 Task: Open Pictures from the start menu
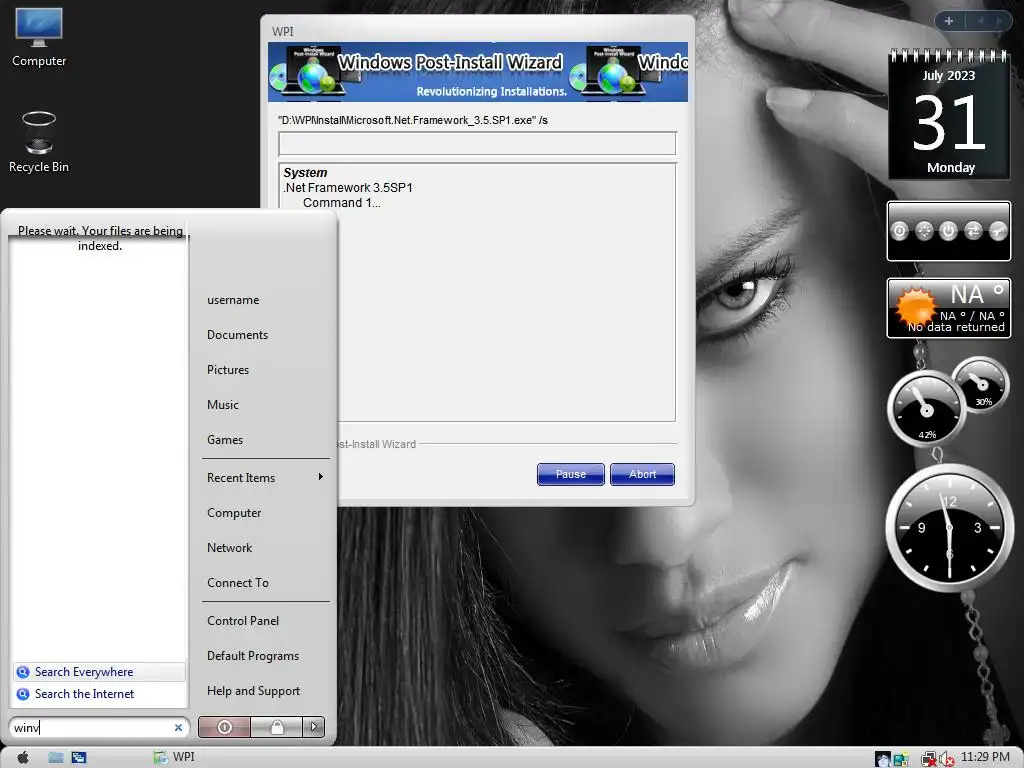click(228, 370)
